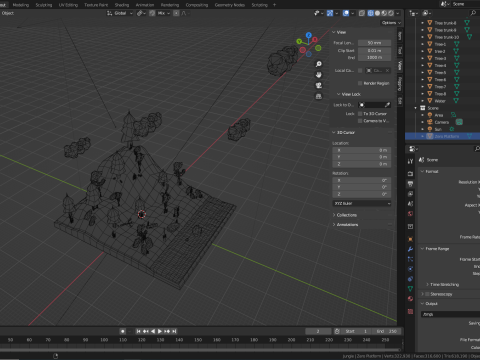Open Material properties tab icon
480x360 pixels.
tap(410, 299)
